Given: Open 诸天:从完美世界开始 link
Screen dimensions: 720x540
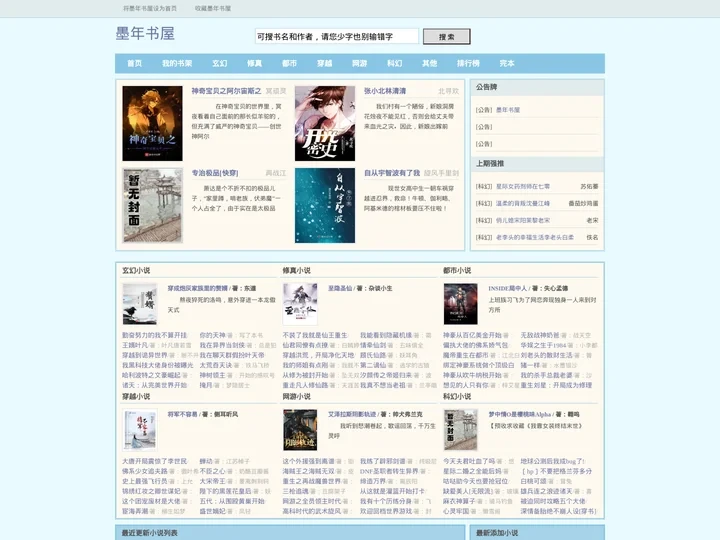Looking at the screenshot, I should 154,385.
